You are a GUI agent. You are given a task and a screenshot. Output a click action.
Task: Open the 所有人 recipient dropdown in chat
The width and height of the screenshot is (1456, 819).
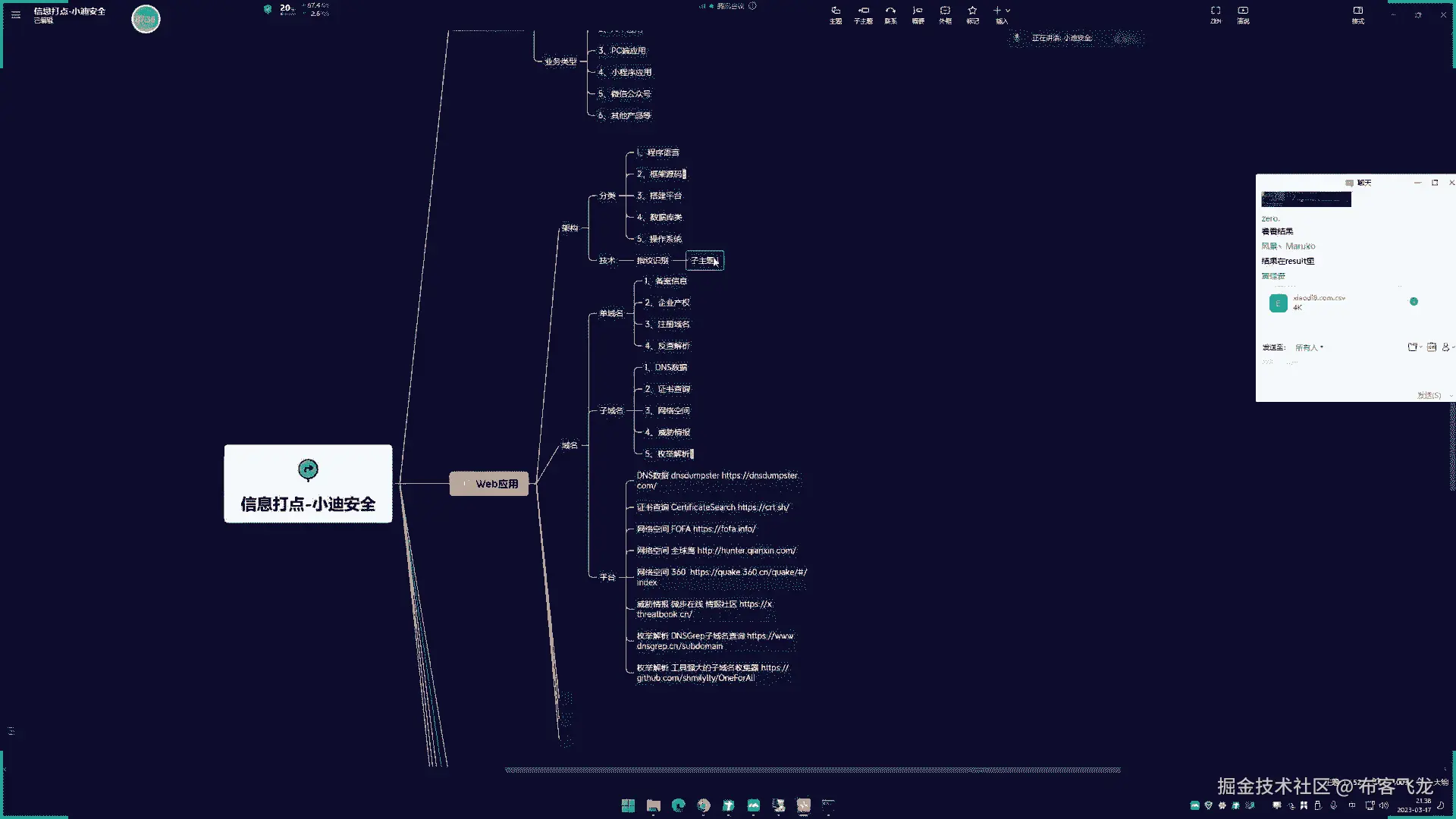click(x=1309, y=347)
